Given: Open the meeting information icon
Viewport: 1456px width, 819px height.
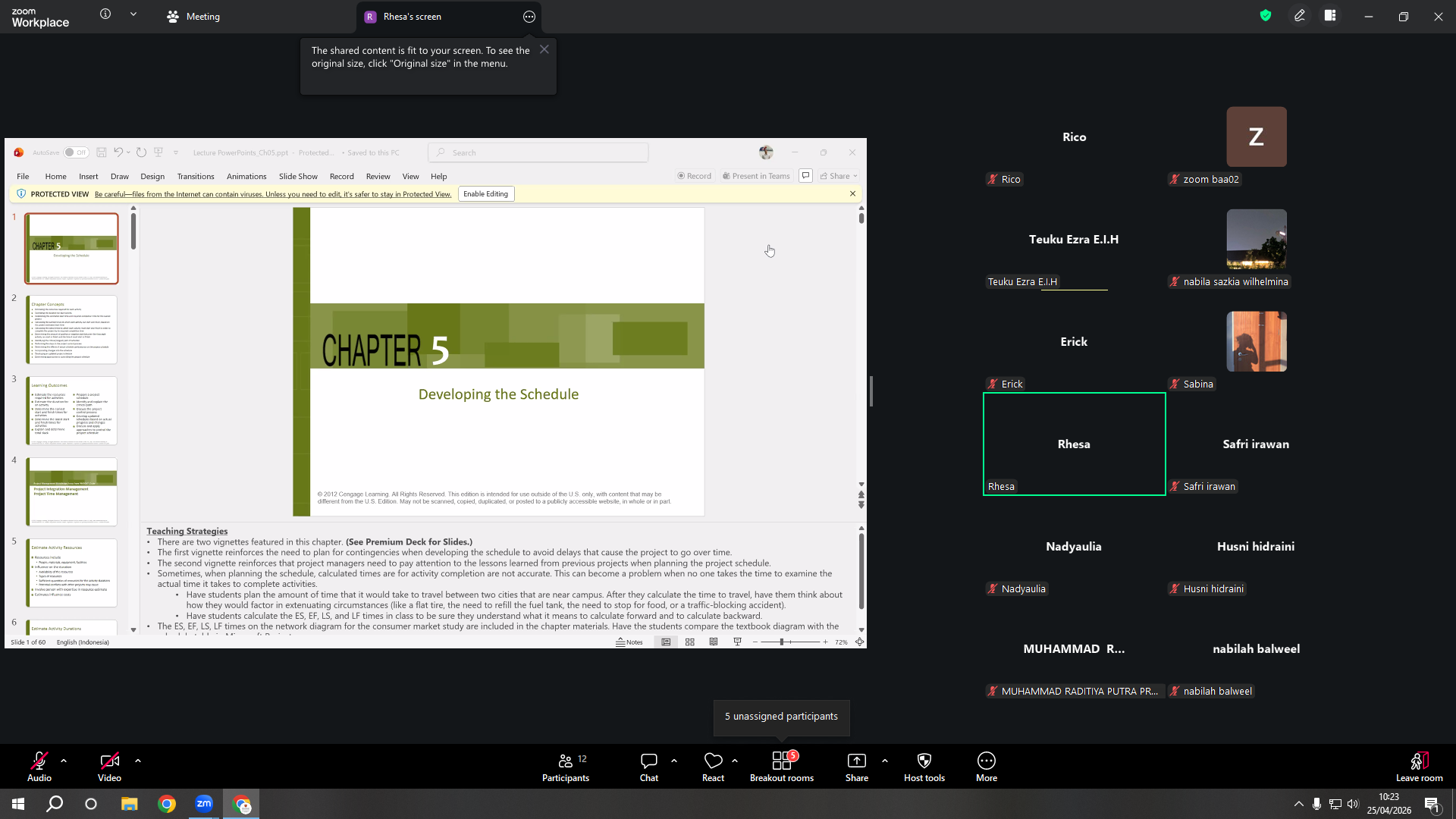Looking at the screenshot, I should (x=105, y=14).
